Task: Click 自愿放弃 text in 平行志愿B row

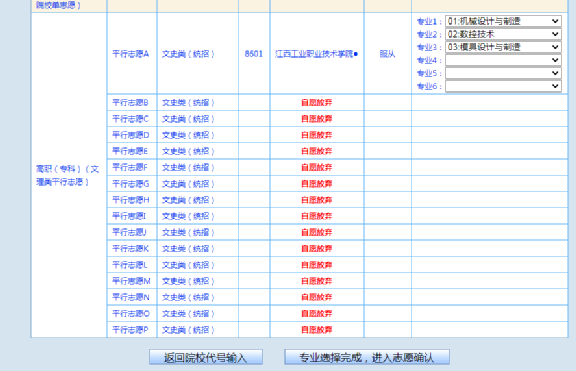Action: (317, 102)
